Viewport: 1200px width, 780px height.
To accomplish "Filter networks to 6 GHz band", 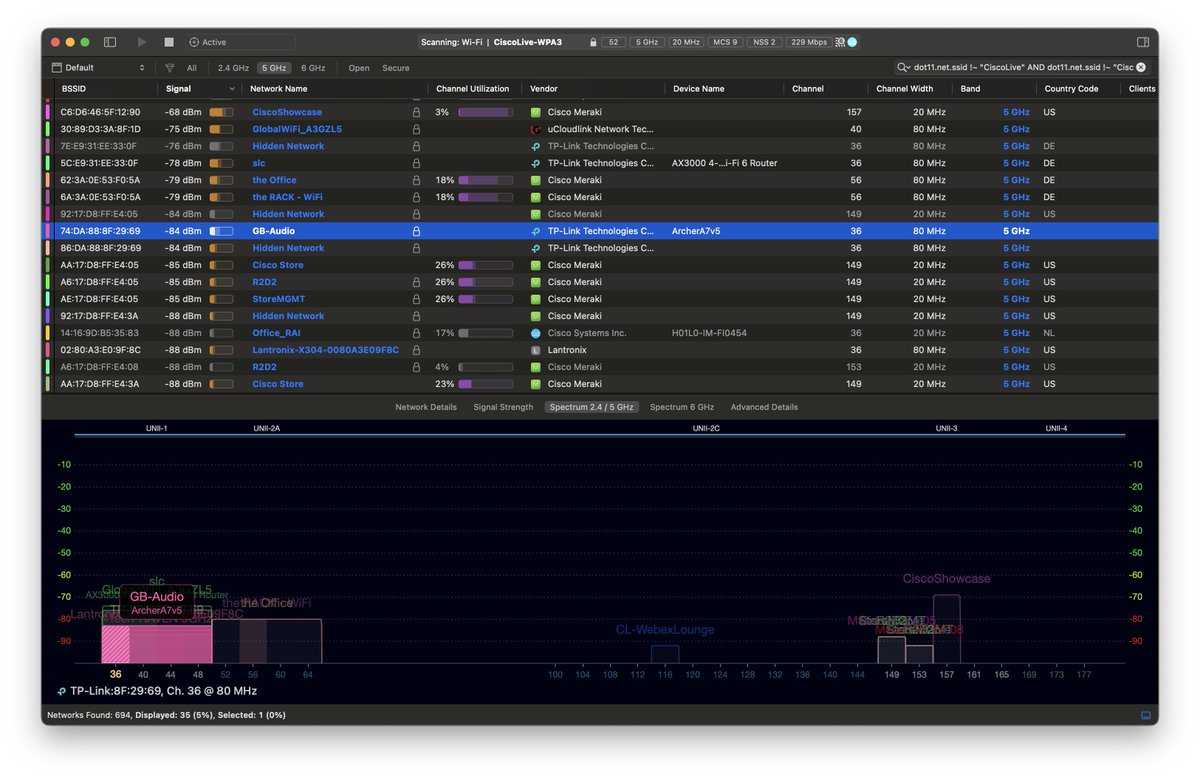I will pos(313,68).
